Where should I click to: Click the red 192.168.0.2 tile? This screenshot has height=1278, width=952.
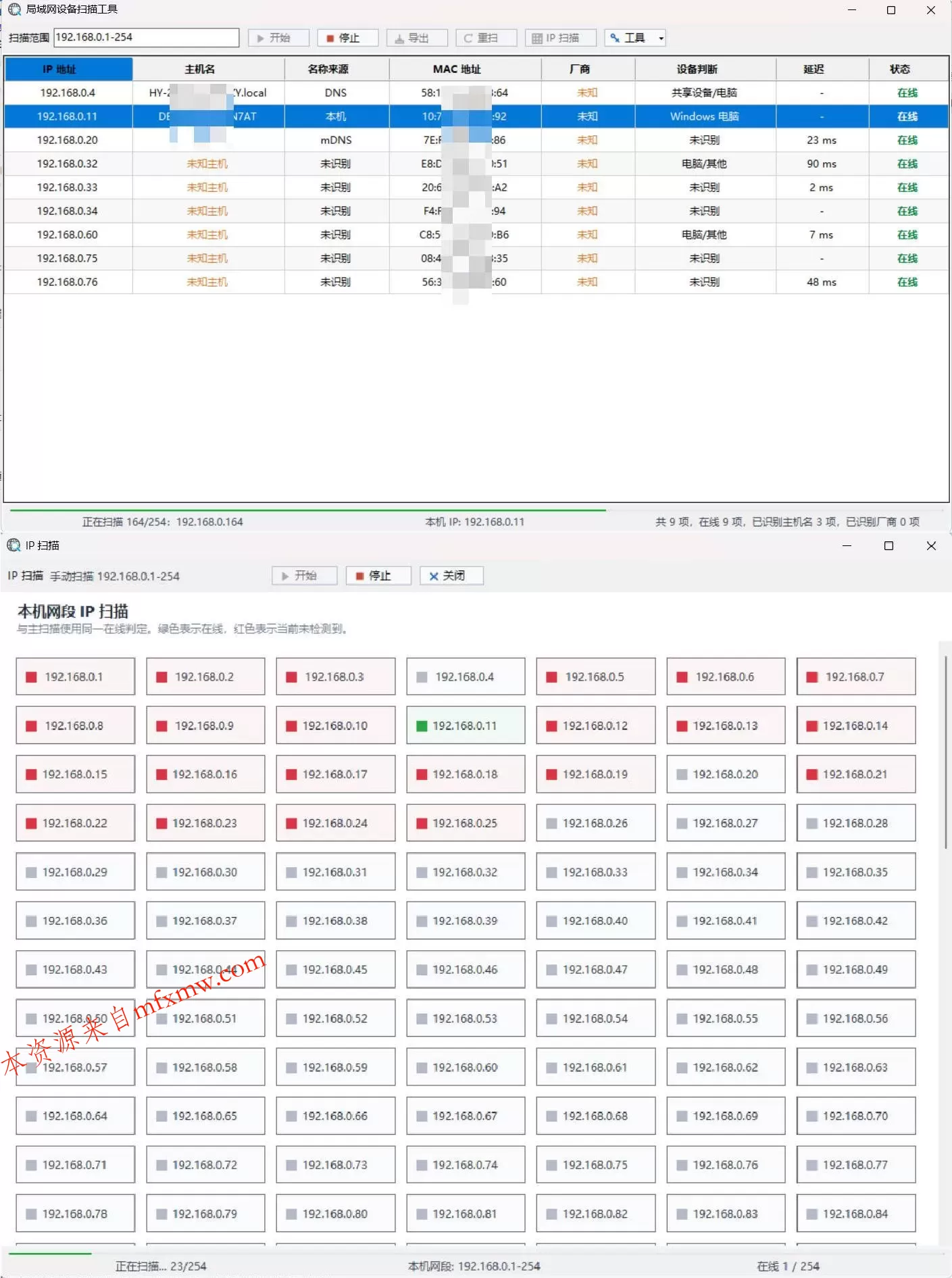tap(205, 677)
